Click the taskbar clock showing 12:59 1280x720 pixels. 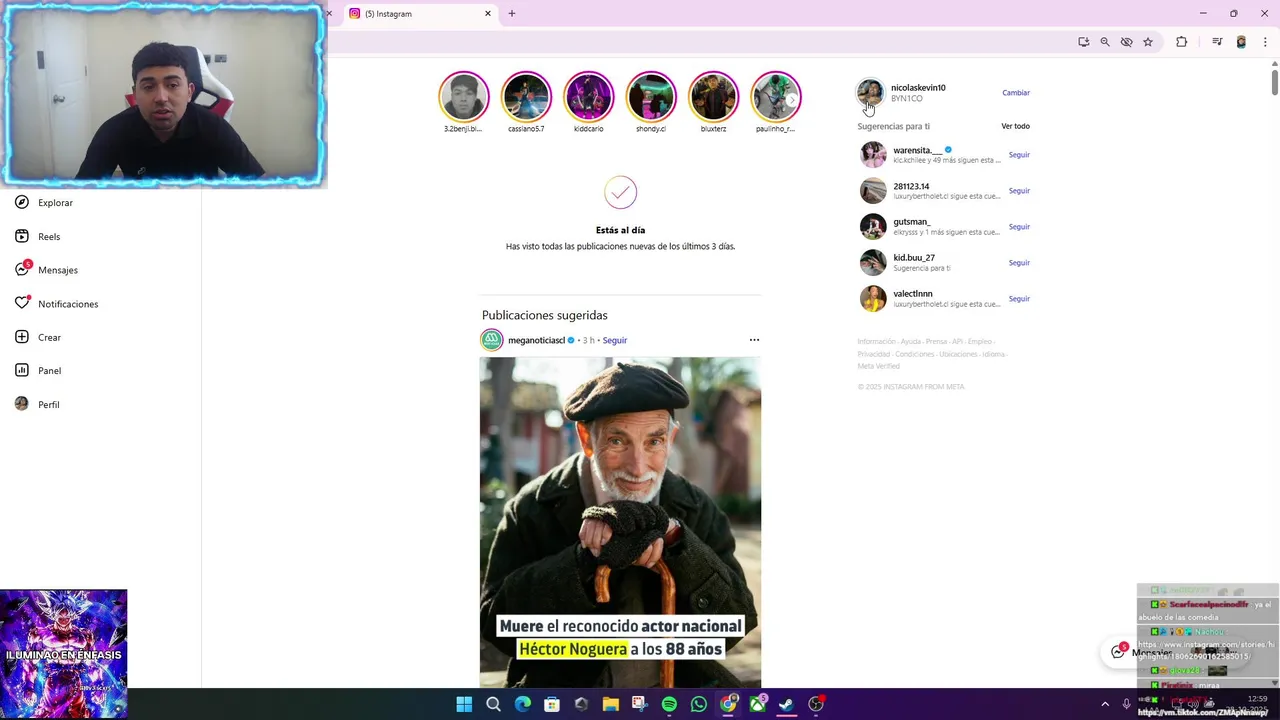click(1257, 699)
